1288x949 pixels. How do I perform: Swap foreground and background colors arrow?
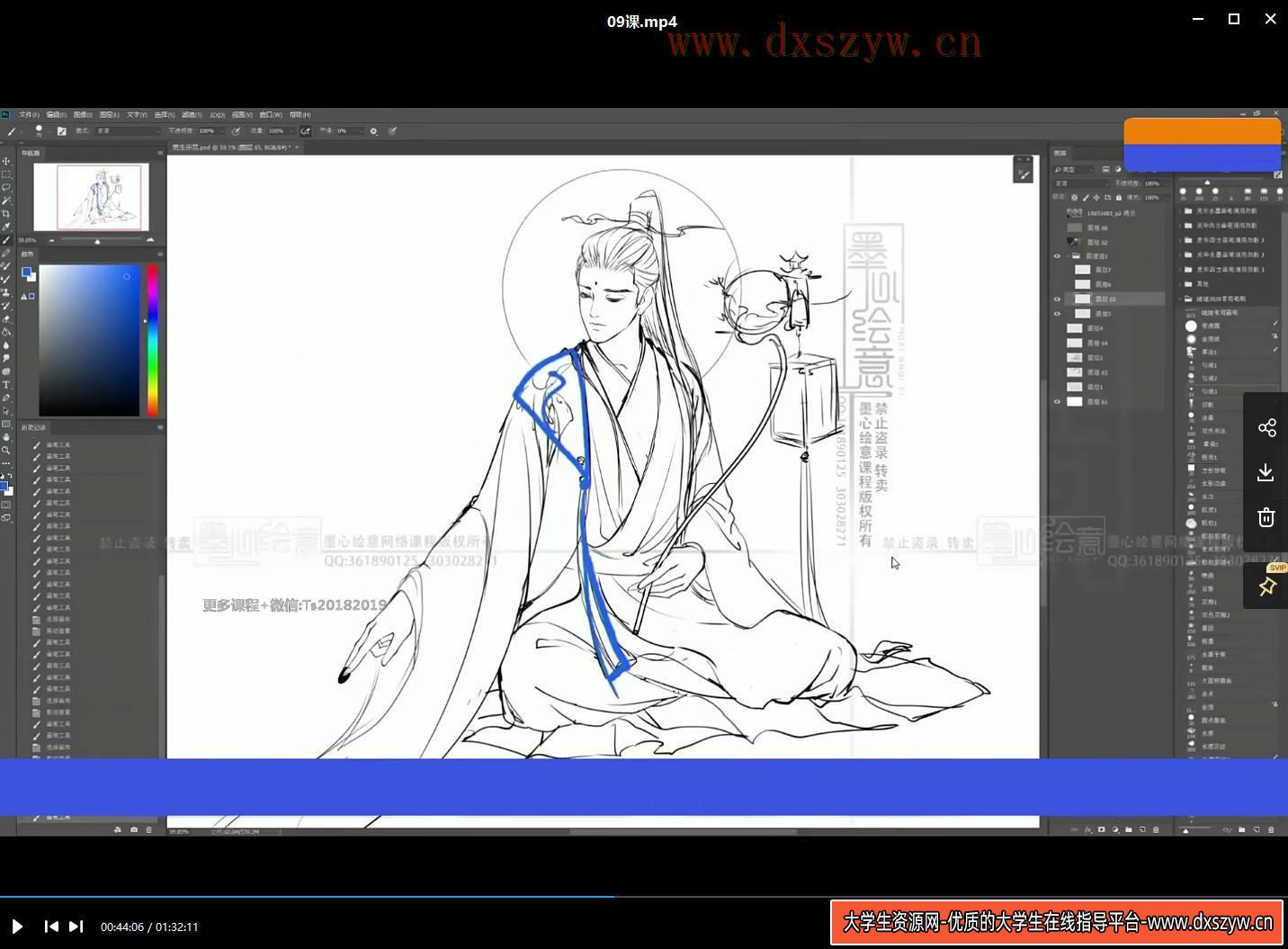coord(10,477)
